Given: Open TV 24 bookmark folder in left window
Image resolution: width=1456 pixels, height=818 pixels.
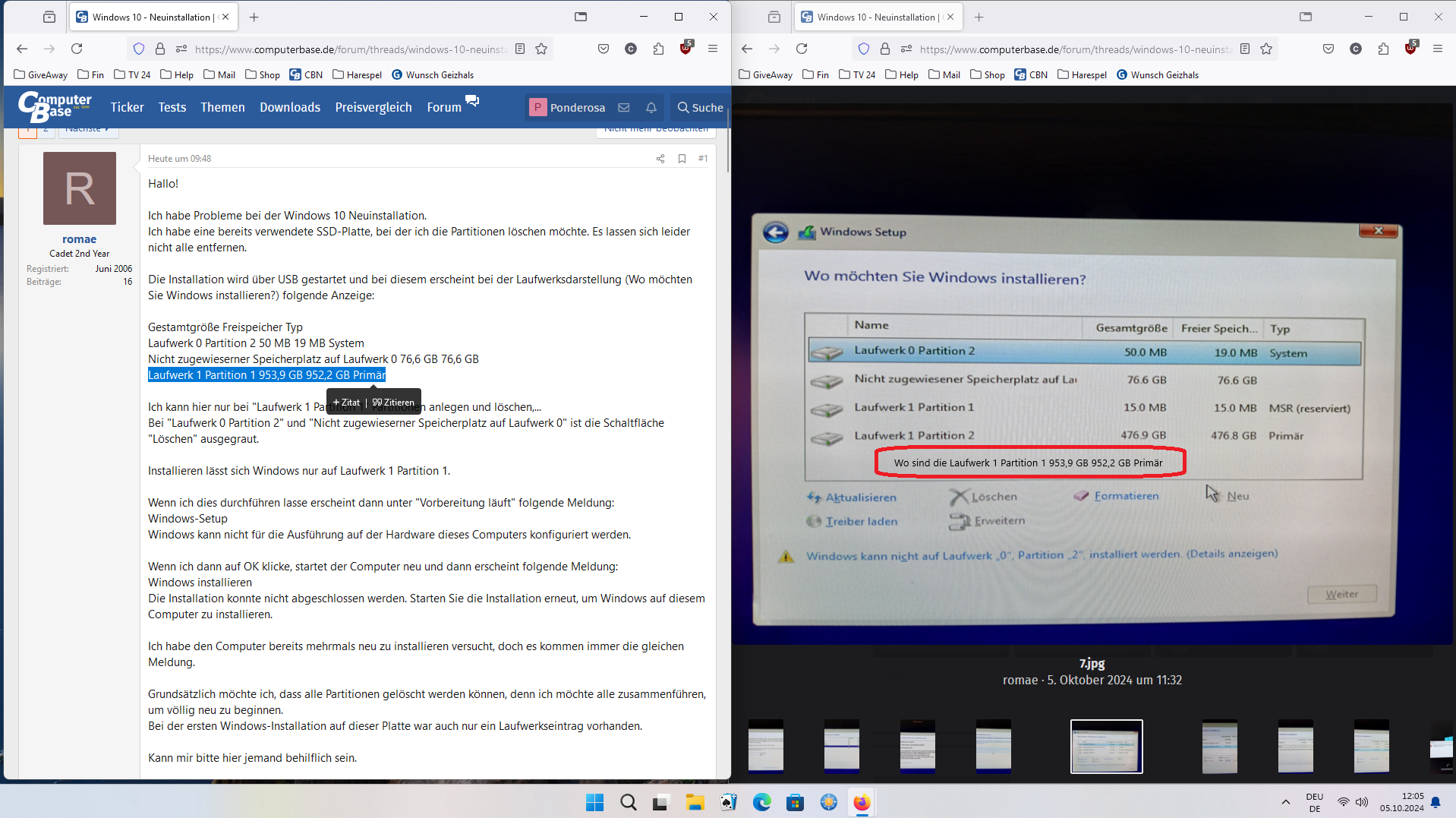Looking at the screenshot, I should click(132, 74).
